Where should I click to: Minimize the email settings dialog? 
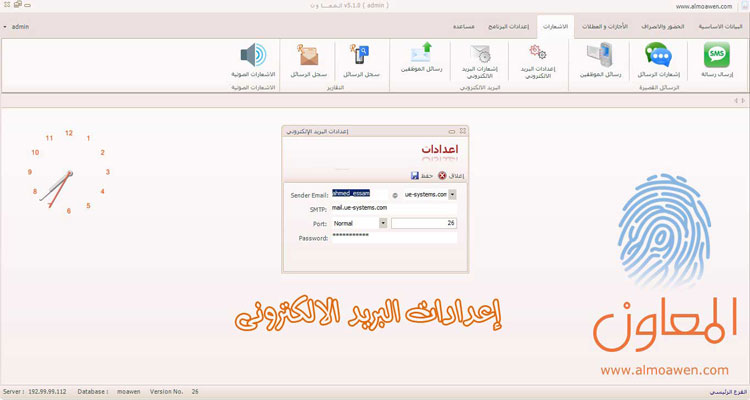pyautogui.click(x=452, y=131)
